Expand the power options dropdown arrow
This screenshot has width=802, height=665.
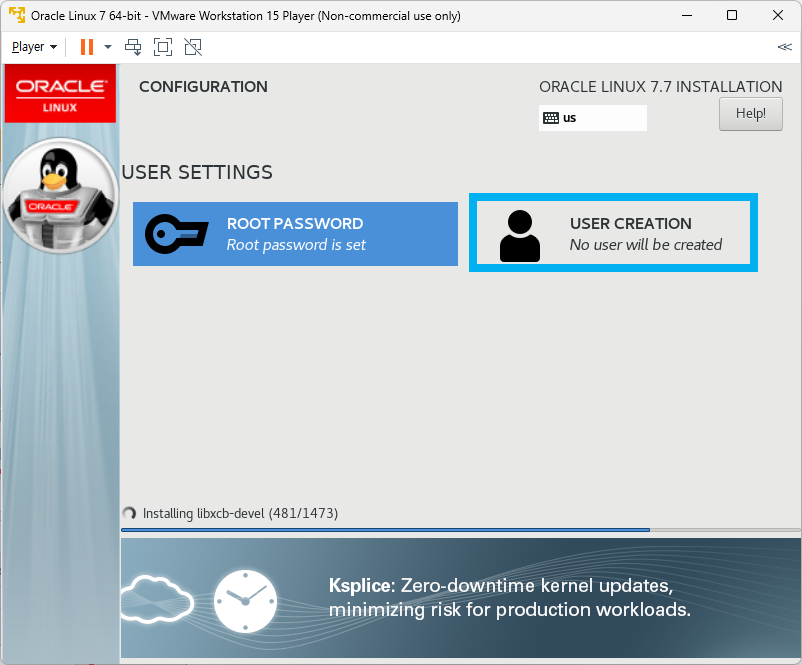tap(108, 47)
